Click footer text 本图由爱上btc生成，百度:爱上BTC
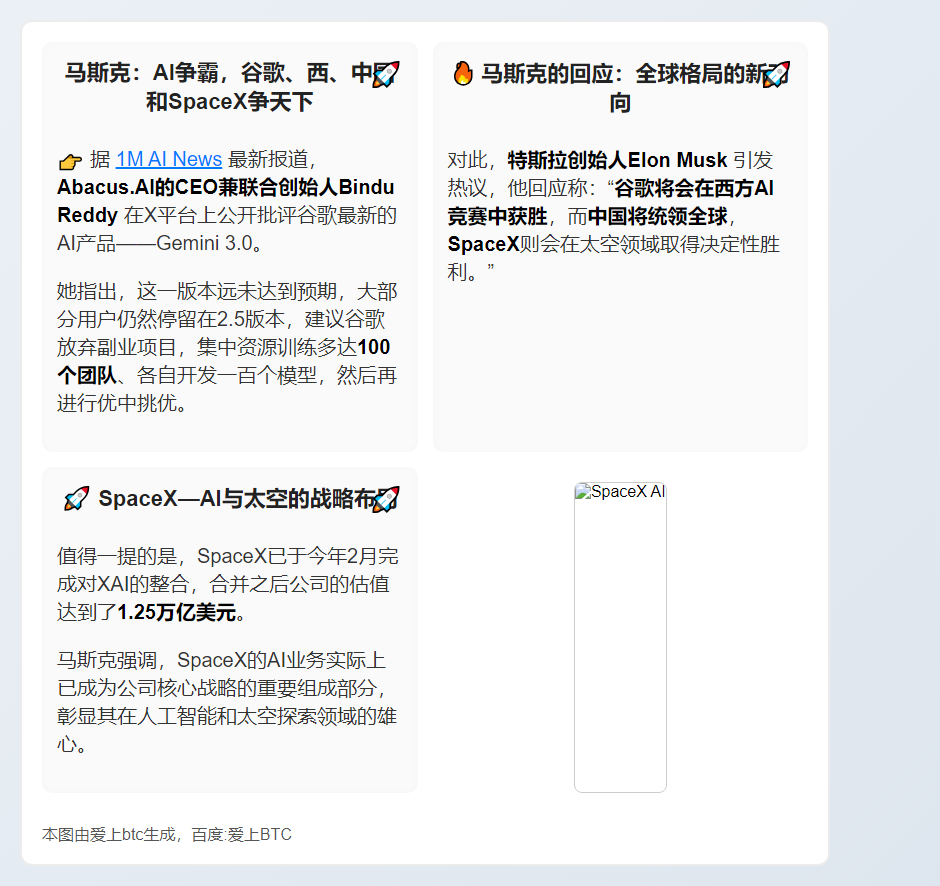This screenshot has width=940, height=886. (x=167, y=834)
